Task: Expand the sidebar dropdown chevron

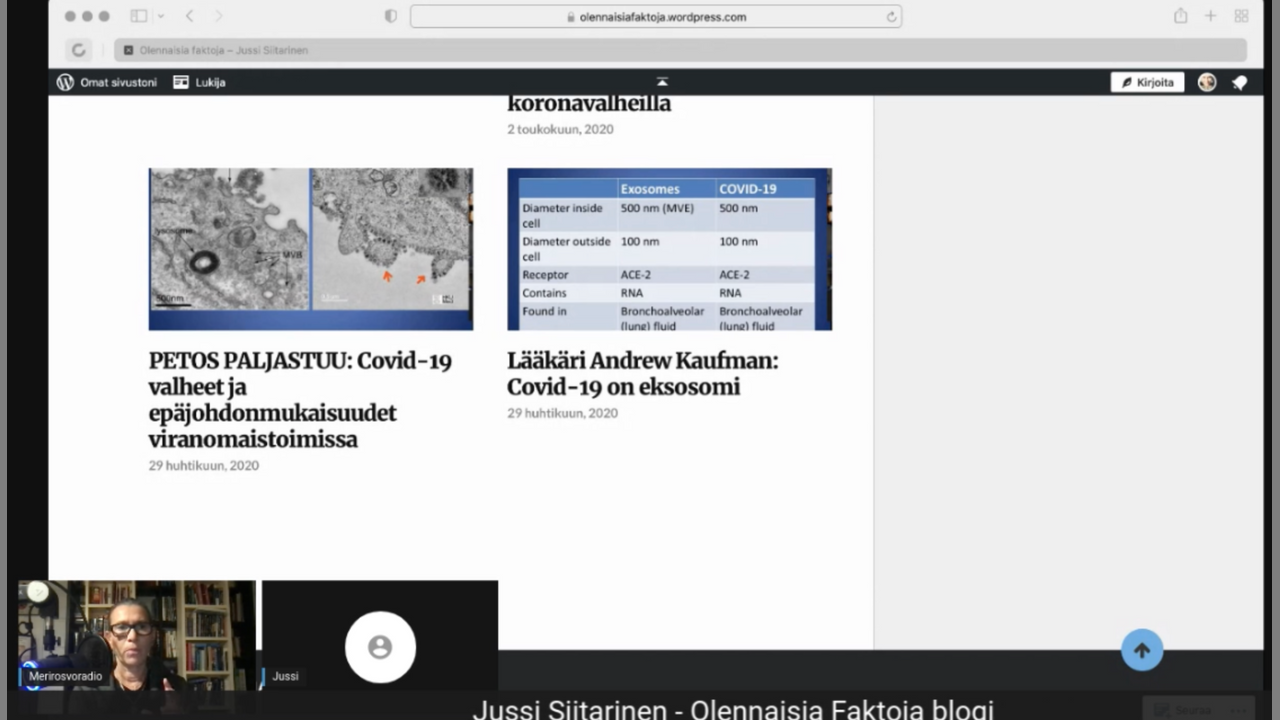Action: [161, 16]
